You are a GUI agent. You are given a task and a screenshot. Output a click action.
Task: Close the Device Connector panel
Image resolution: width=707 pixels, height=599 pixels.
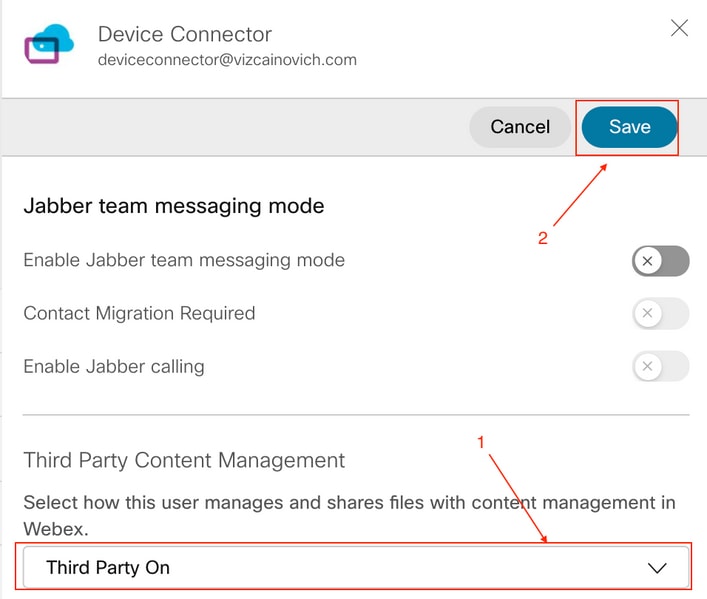[x=679, y=28]
